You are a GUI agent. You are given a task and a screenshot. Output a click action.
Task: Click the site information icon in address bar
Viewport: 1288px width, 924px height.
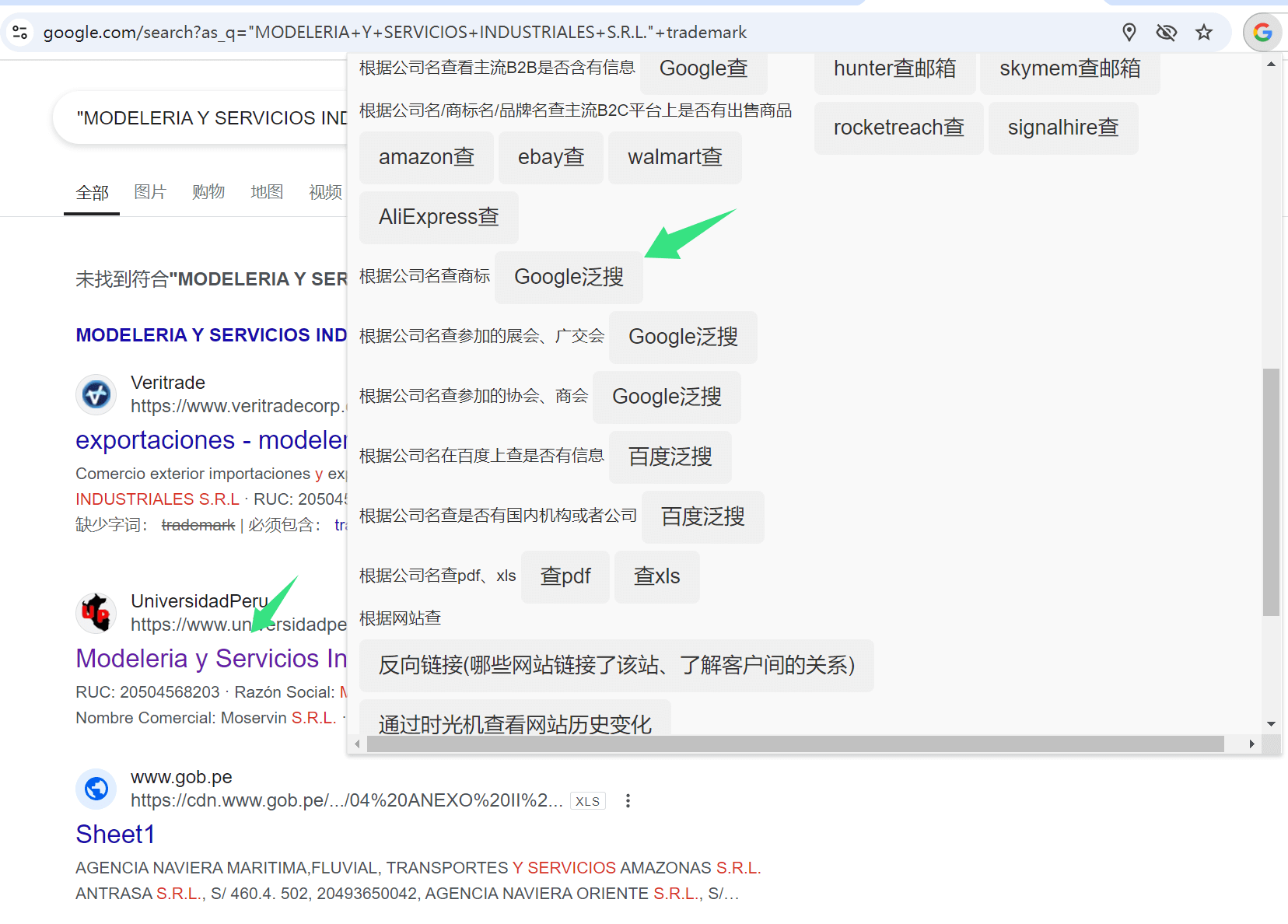[x=20, y=32]
